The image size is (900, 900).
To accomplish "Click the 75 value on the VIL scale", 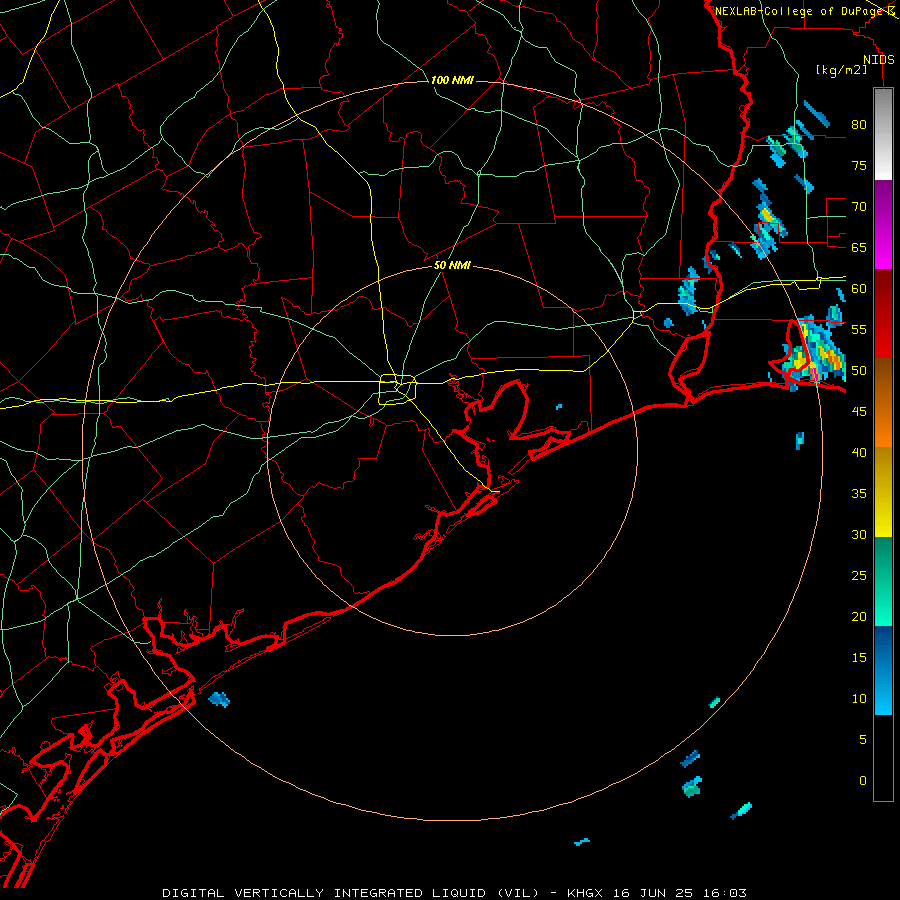I will pyautogui.click(x=859, y=165).
